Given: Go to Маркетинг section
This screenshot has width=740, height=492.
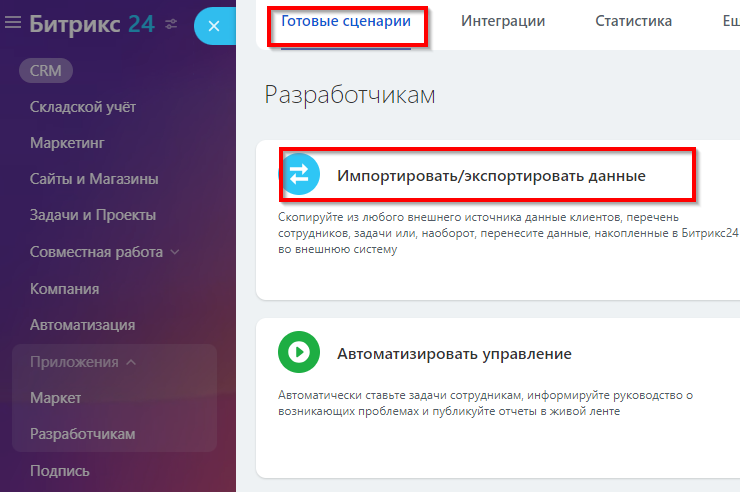Looking at the screenshot, I should tap(67, 143).
